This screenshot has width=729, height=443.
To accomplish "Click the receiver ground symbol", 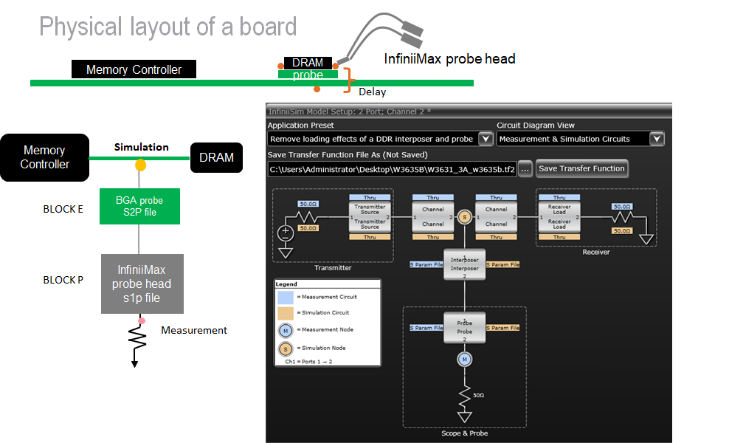I will tap(646, 239).
